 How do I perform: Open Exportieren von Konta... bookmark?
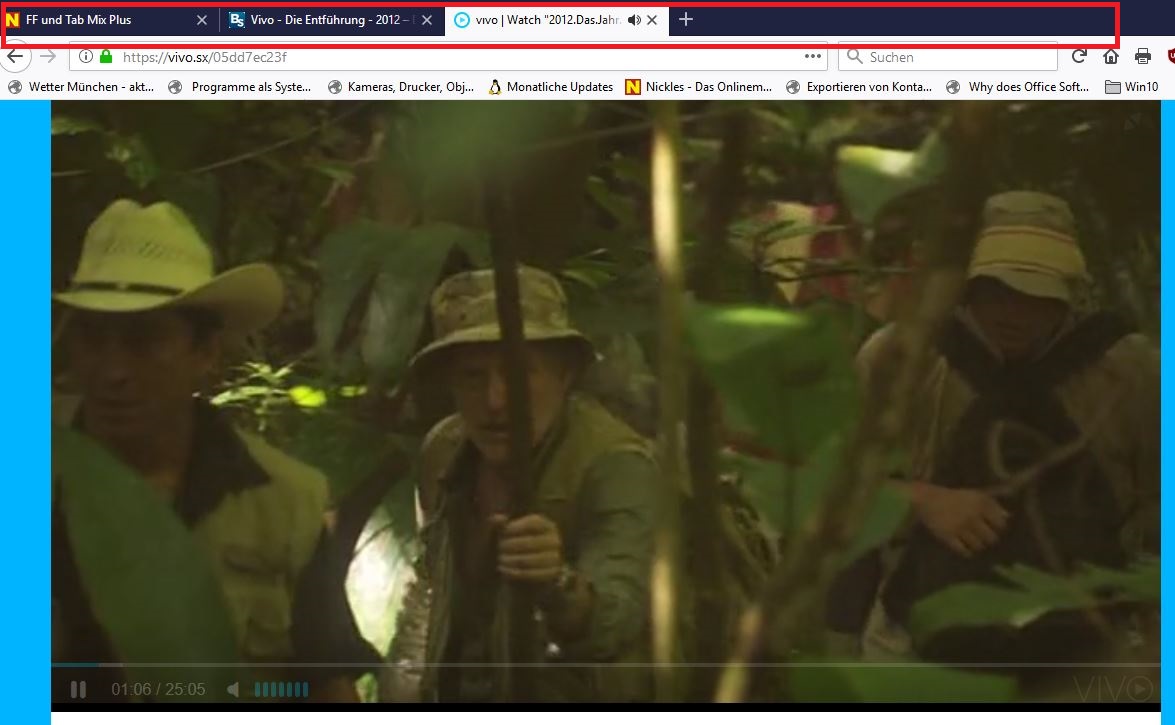pos(860,87)
